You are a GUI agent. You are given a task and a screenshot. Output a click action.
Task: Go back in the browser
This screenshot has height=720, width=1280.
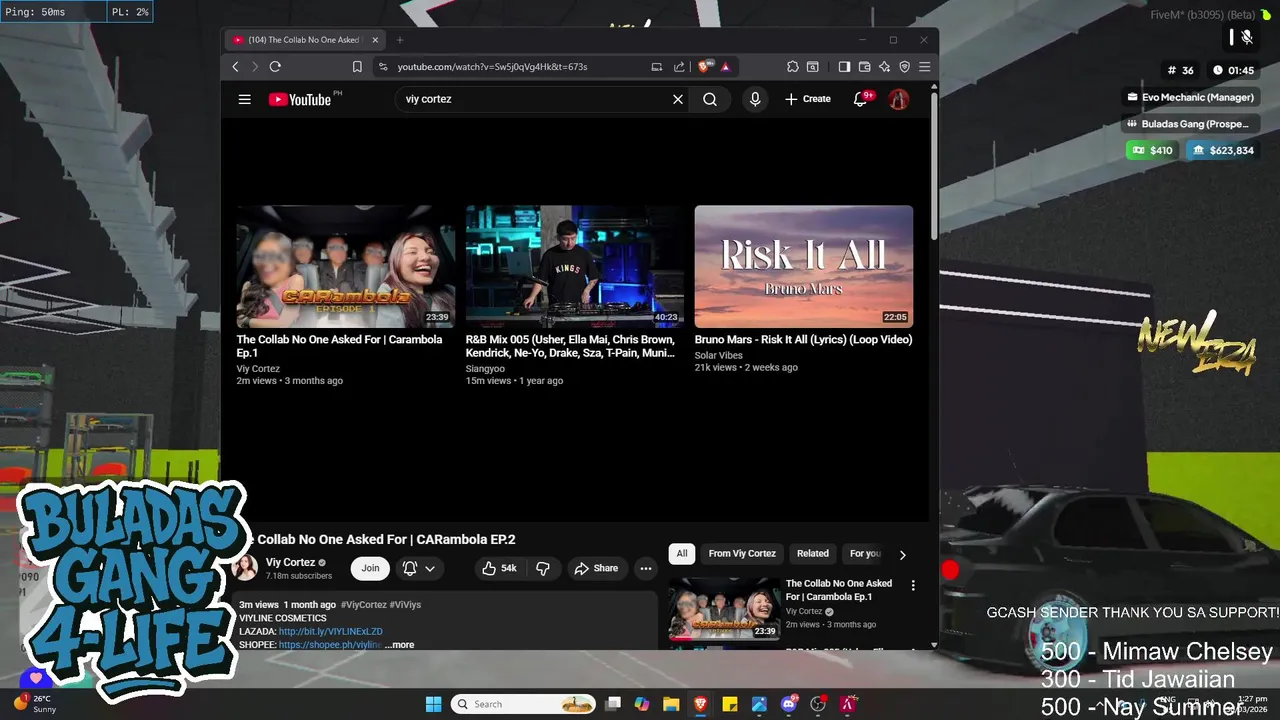(236, 67)
